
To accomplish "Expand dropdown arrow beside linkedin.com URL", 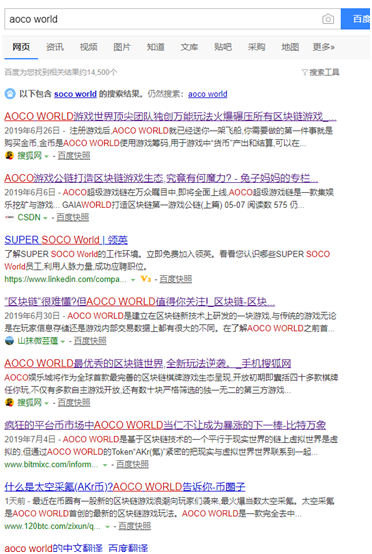I will click(133, 280).
